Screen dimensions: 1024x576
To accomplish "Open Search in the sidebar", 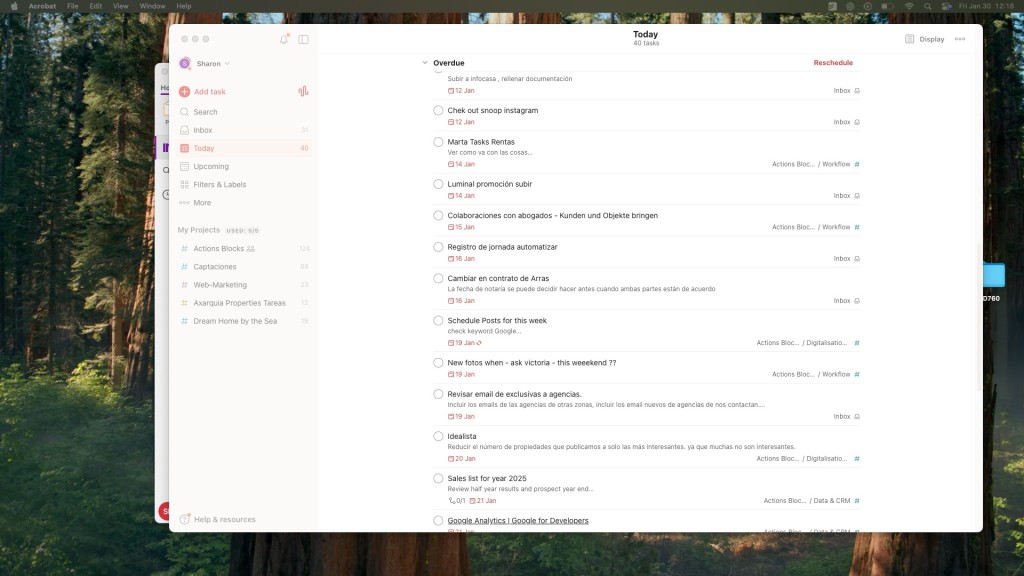I will pos(205,112).
